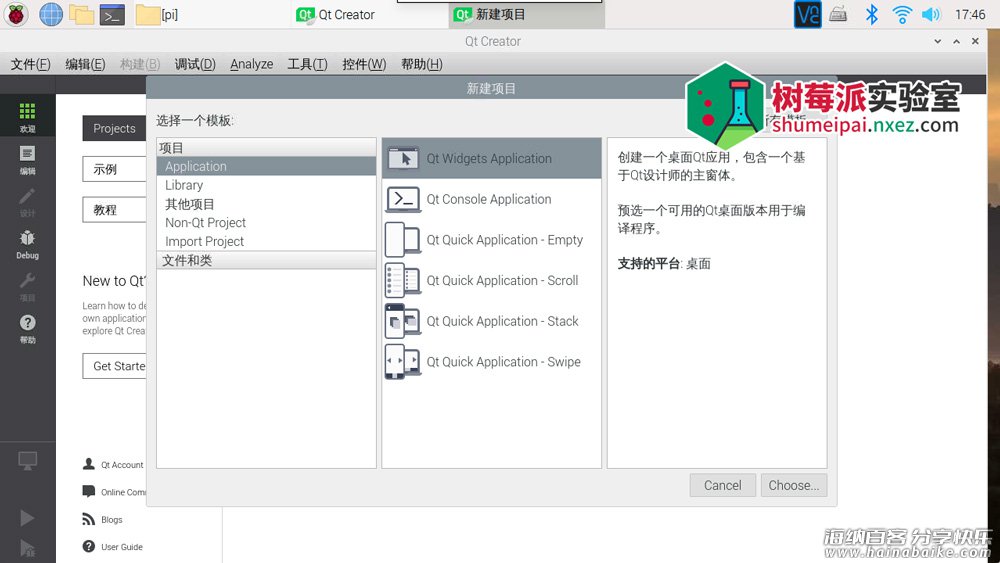Click the Get Started button
This screenshot has width=1000, height=563.
(114, 366)
